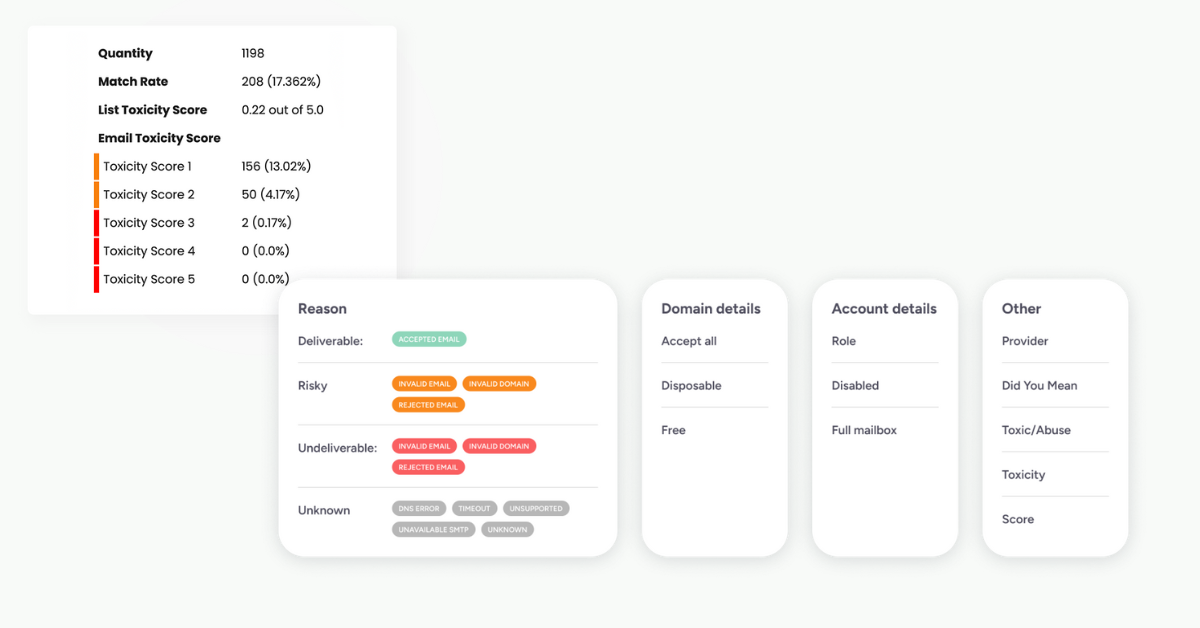
Task: Select the red Invalid Domain tag
Action: click(499, 446)
